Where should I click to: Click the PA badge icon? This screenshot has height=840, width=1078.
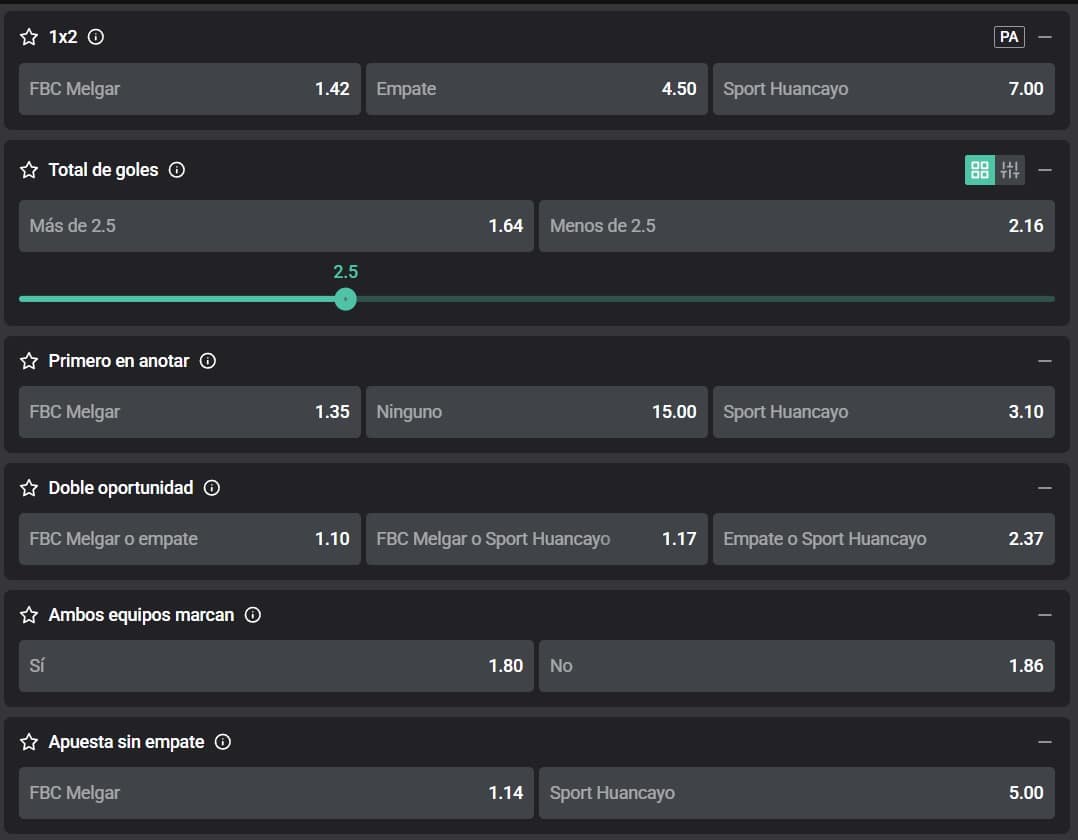click(x=1009, y=37)
